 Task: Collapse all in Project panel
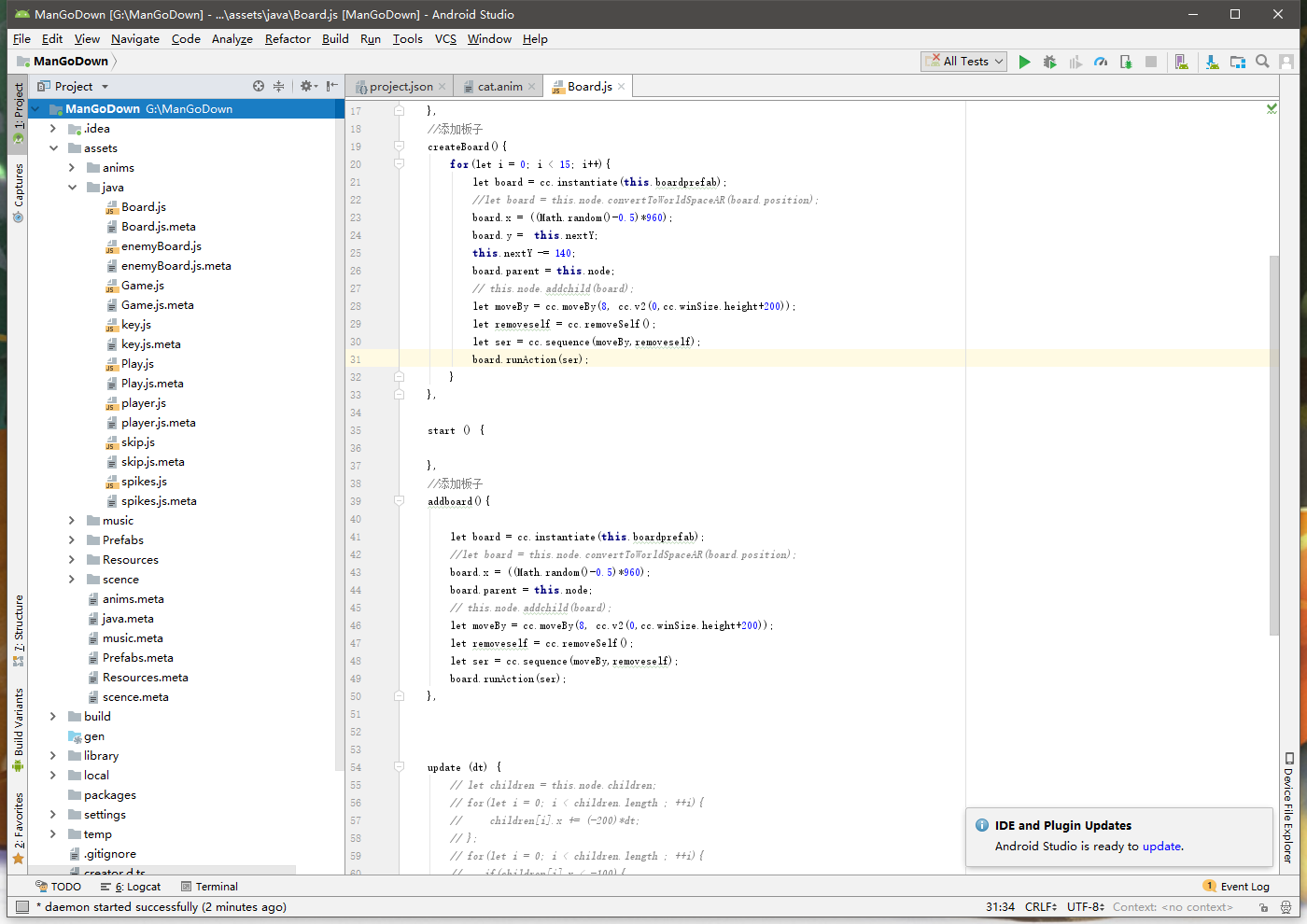pos(278,86)
